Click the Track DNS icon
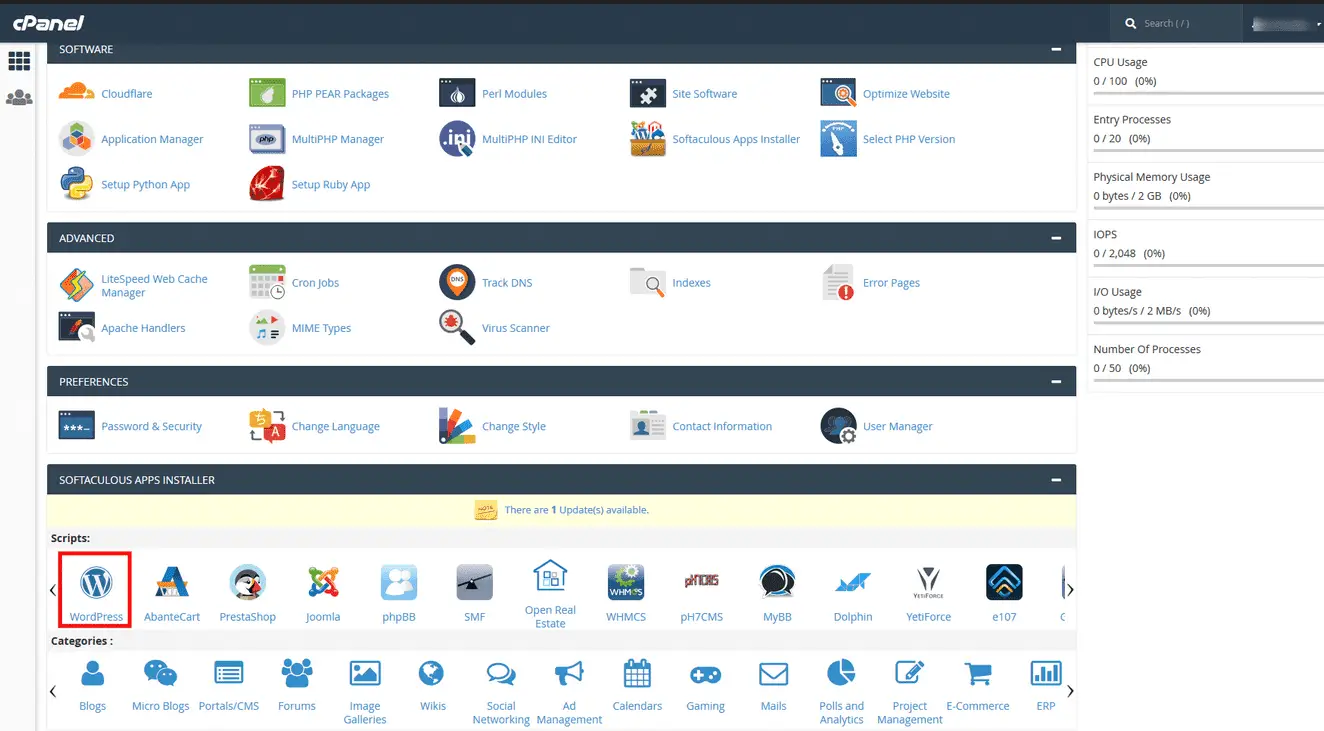1324x731 pixels. coord(457,283)
